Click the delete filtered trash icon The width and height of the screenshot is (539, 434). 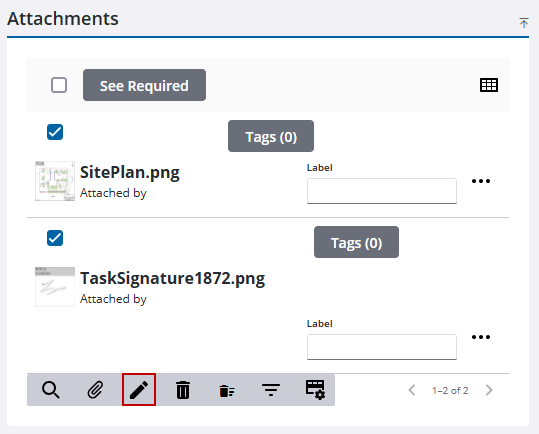pos(227,391)
